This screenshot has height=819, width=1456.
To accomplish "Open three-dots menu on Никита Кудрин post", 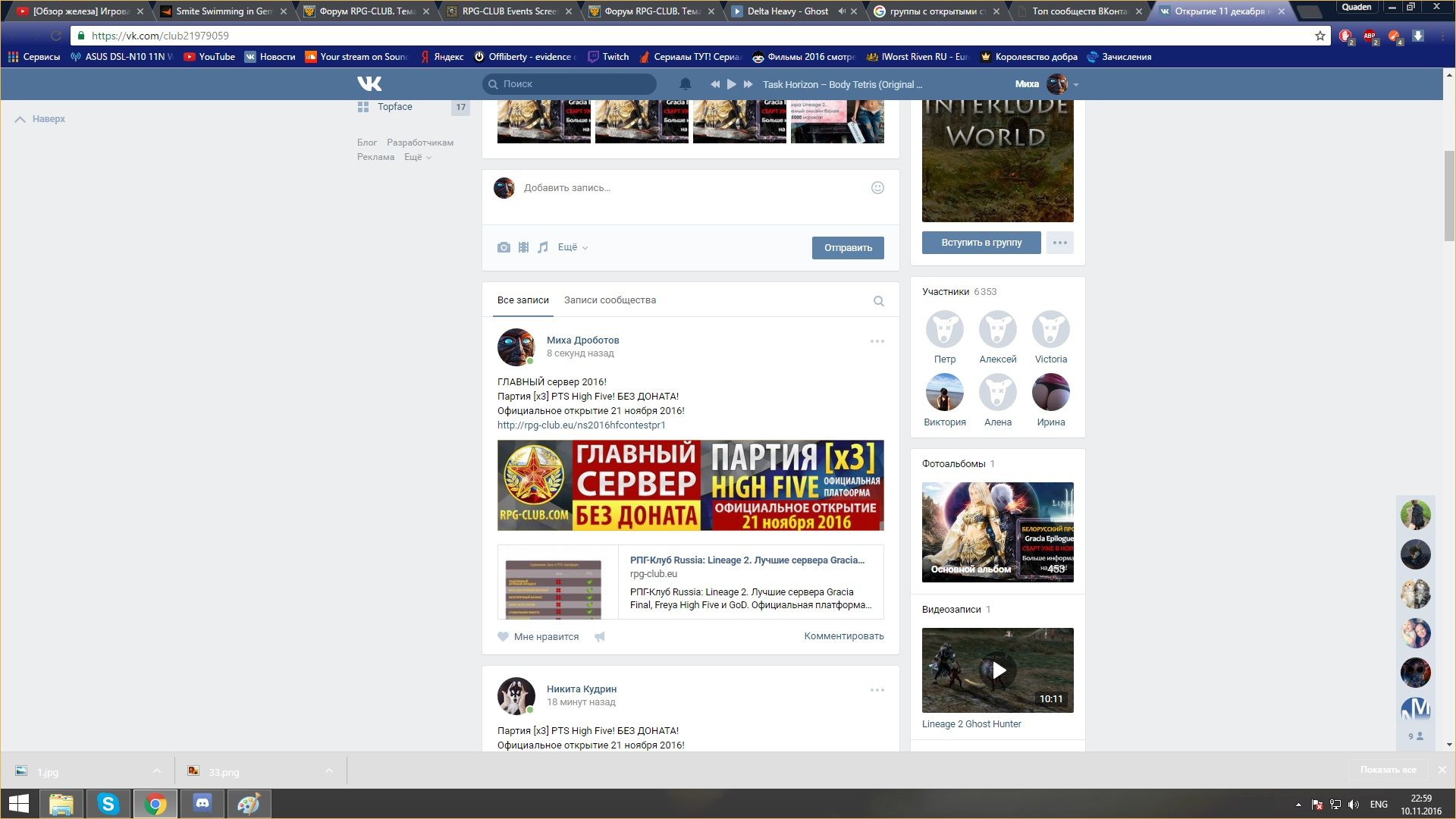I will coord(877,690).
